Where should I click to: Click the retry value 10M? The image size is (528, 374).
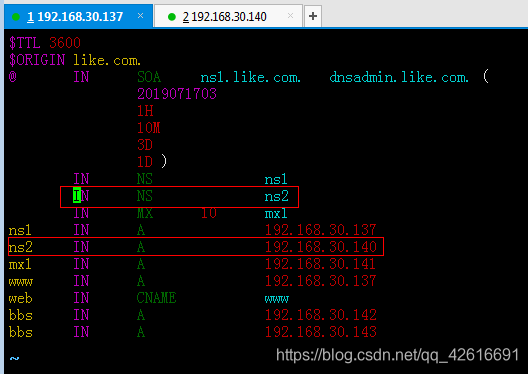coord(148,128)
